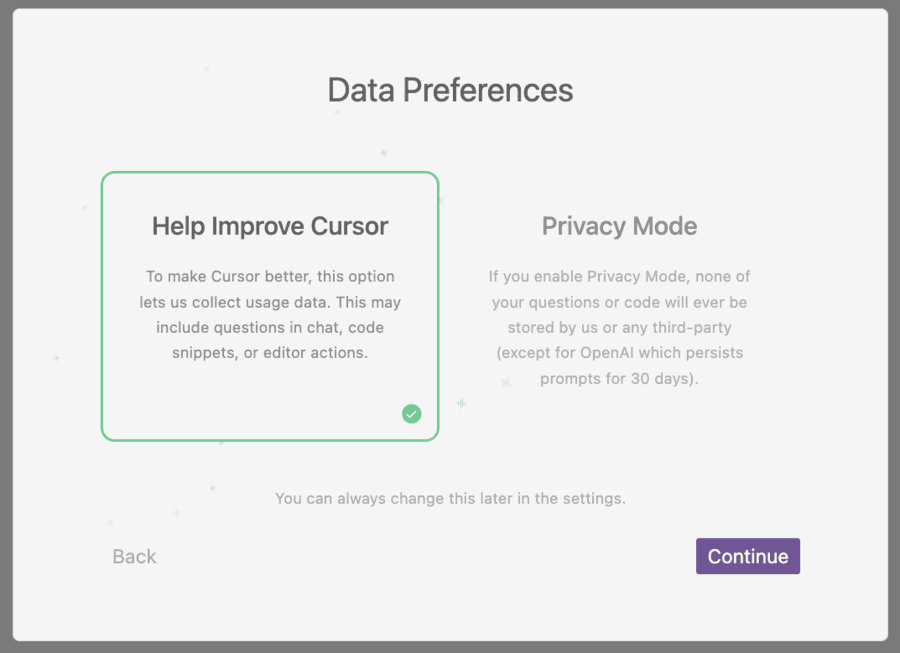The width and height of the screenshot is (900, 653).
Task: Select the Help Improve Cursor card
Action: [x=270, y=306]
